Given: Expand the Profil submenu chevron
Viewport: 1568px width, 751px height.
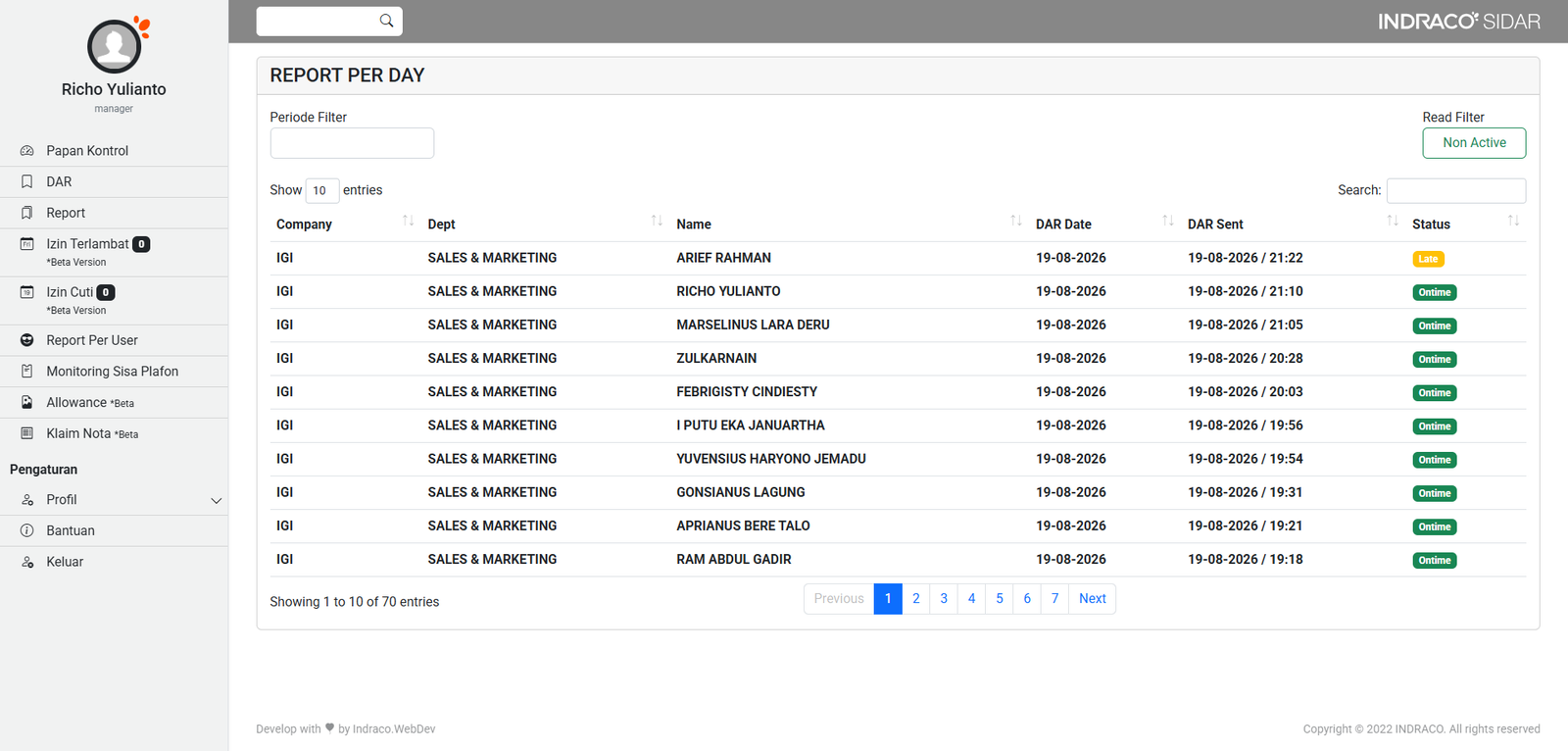Looking at the screenshot, I should [217, 500].
